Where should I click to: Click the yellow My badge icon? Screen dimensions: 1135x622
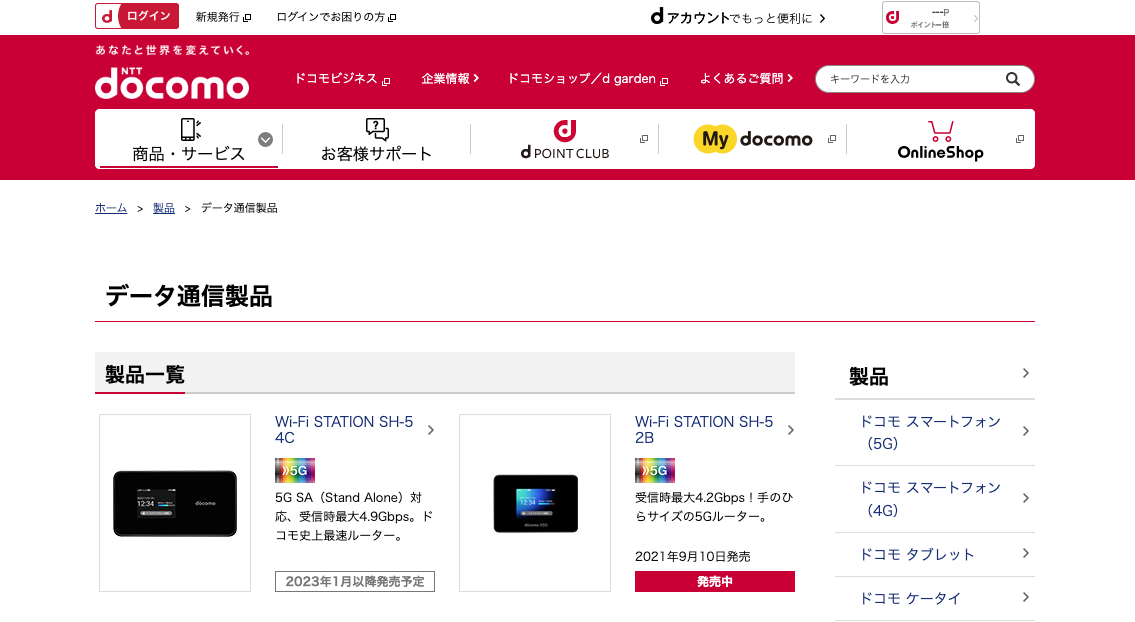click(715, 139)
